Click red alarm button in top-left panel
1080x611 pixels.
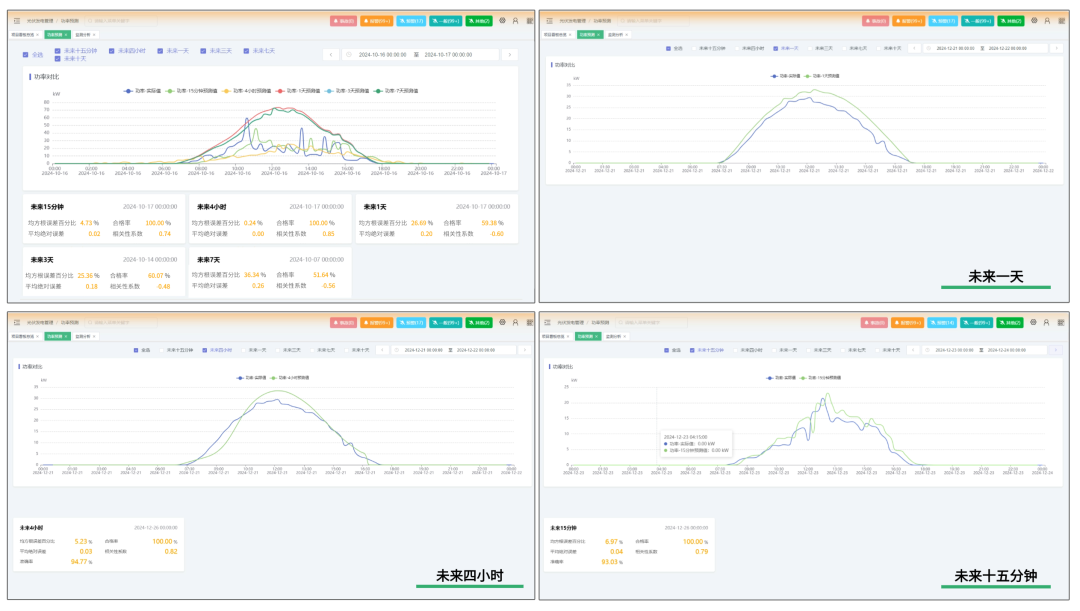coord(343,21)
